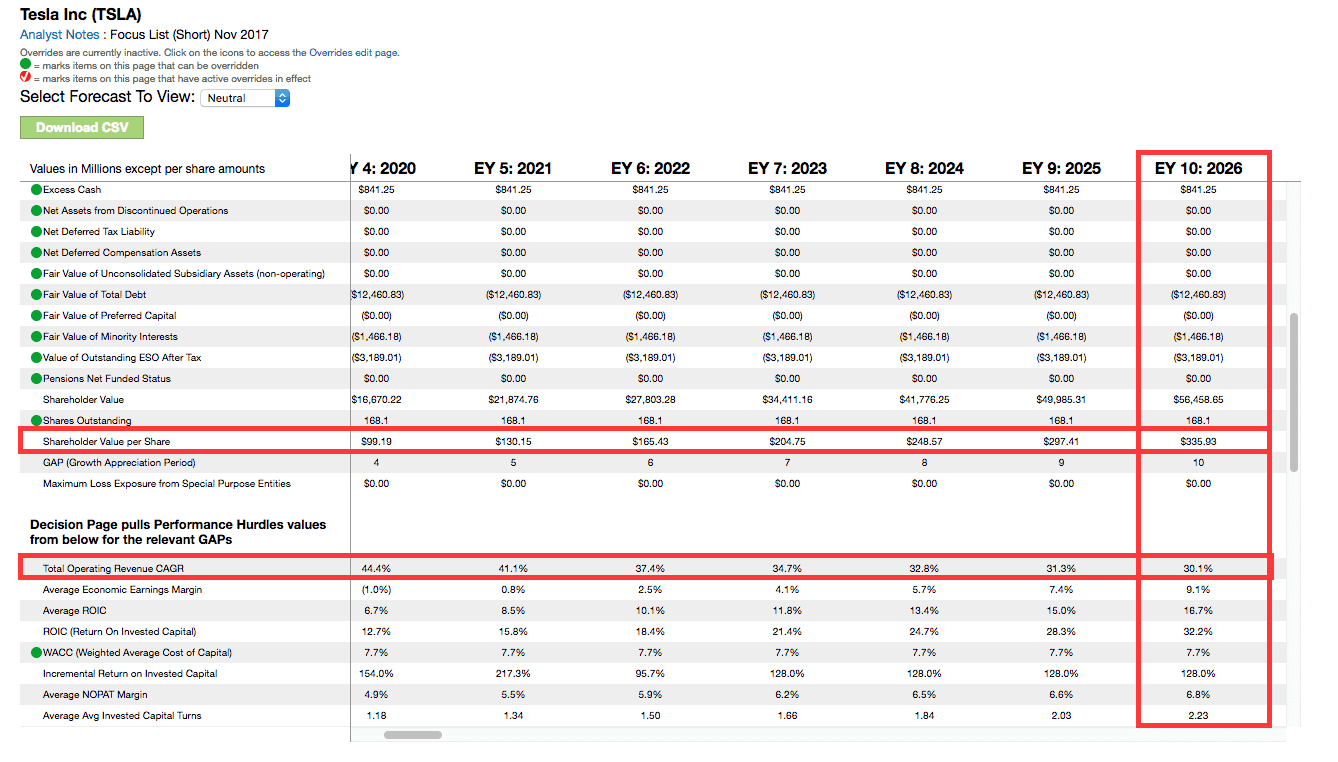Click the $41,776.25 Shareholder Value cell

(924, 400)
